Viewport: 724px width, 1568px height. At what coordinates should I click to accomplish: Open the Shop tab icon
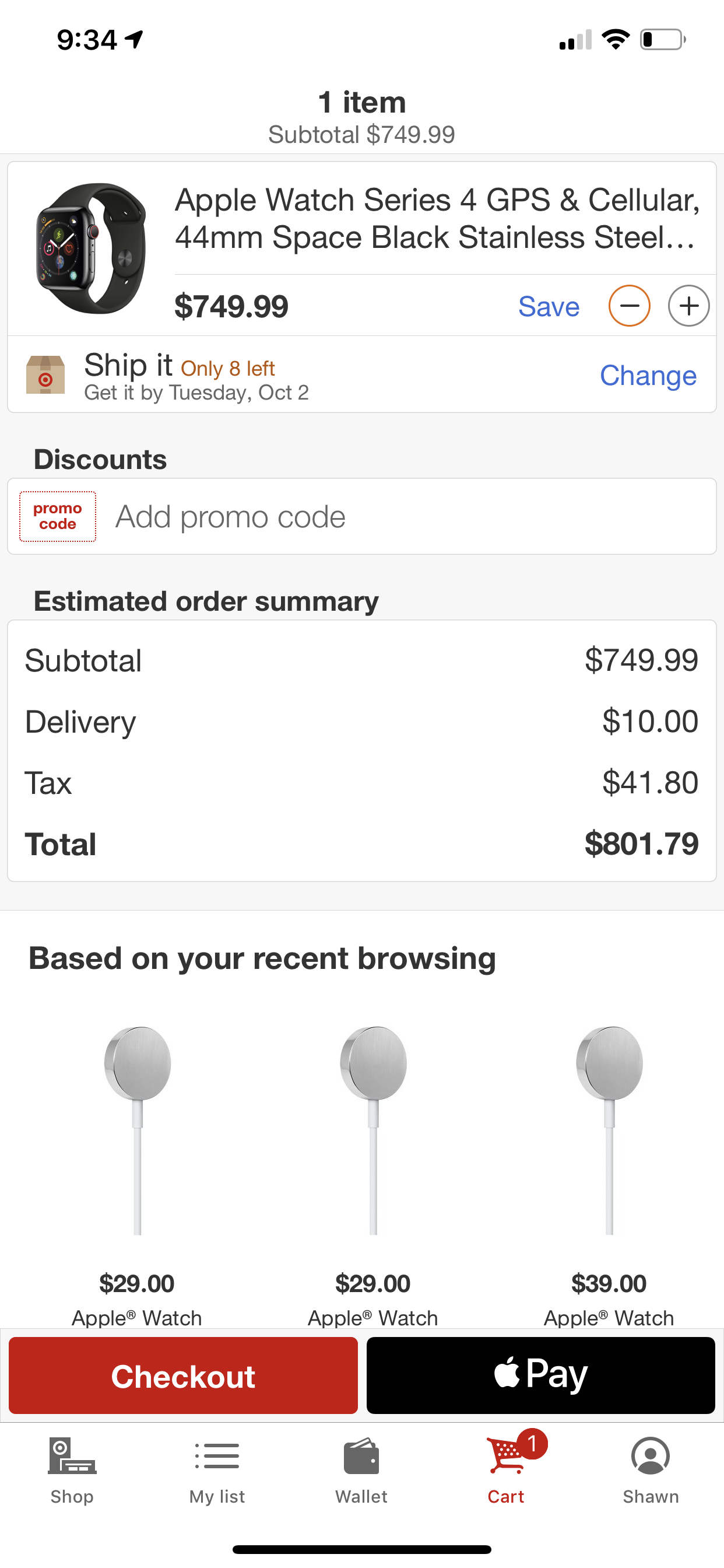[x=72, y=1456]
